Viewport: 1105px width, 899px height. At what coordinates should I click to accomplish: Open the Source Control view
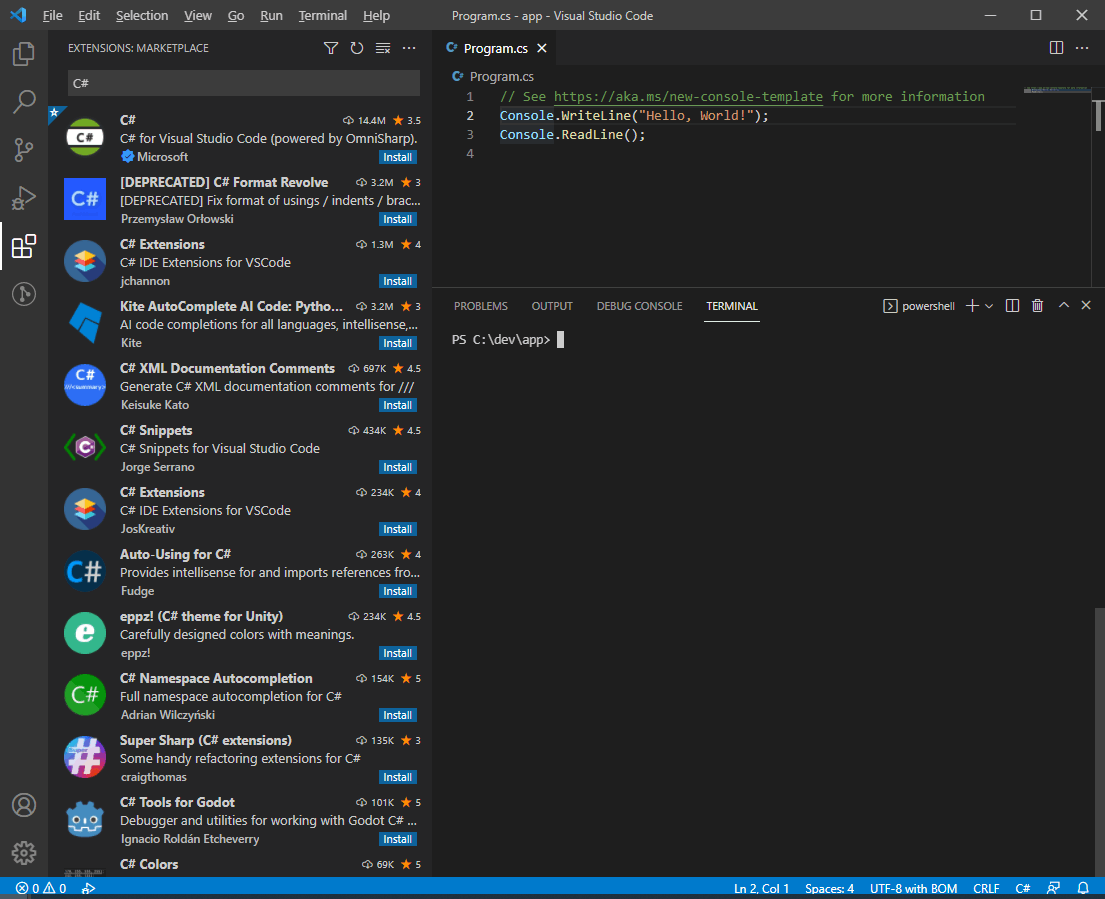(24, 149)
